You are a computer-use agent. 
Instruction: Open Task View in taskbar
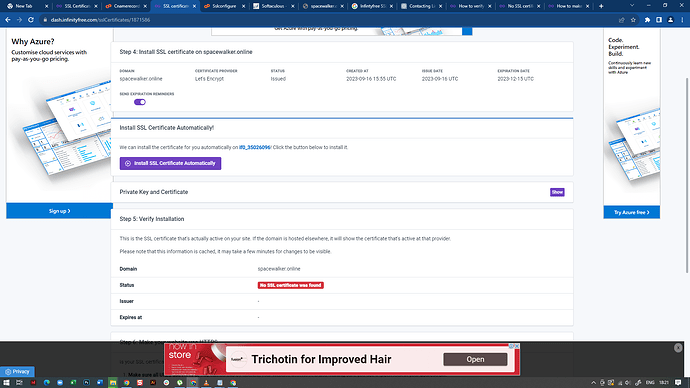coord(19,383)
